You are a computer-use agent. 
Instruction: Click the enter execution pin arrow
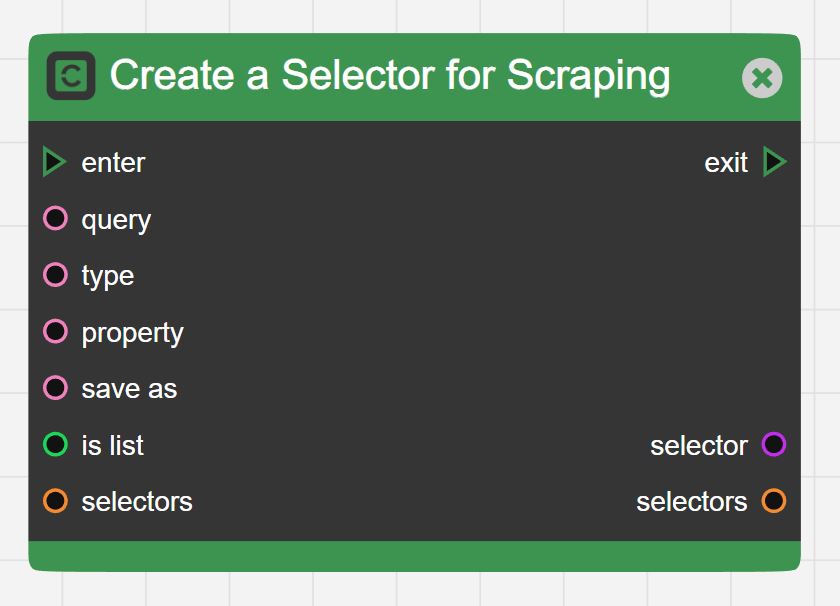(54, 162)
